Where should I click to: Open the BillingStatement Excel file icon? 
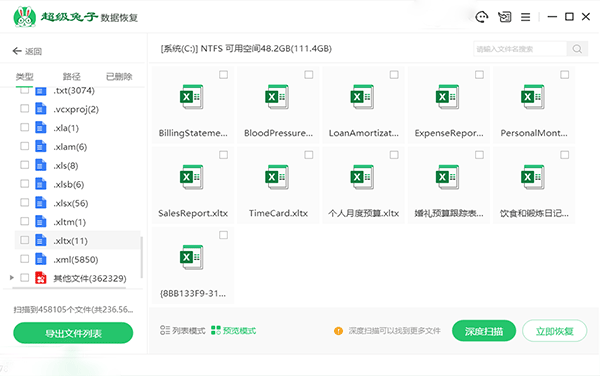192,97
